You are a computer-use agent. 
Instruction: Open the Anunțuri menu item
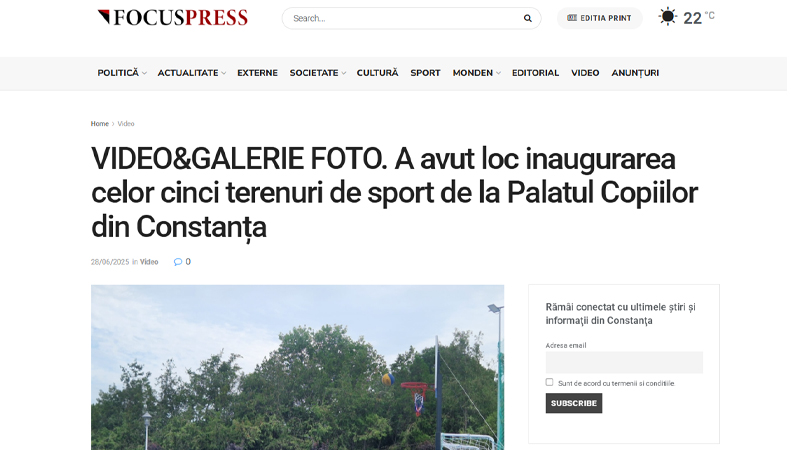(635, 73)
